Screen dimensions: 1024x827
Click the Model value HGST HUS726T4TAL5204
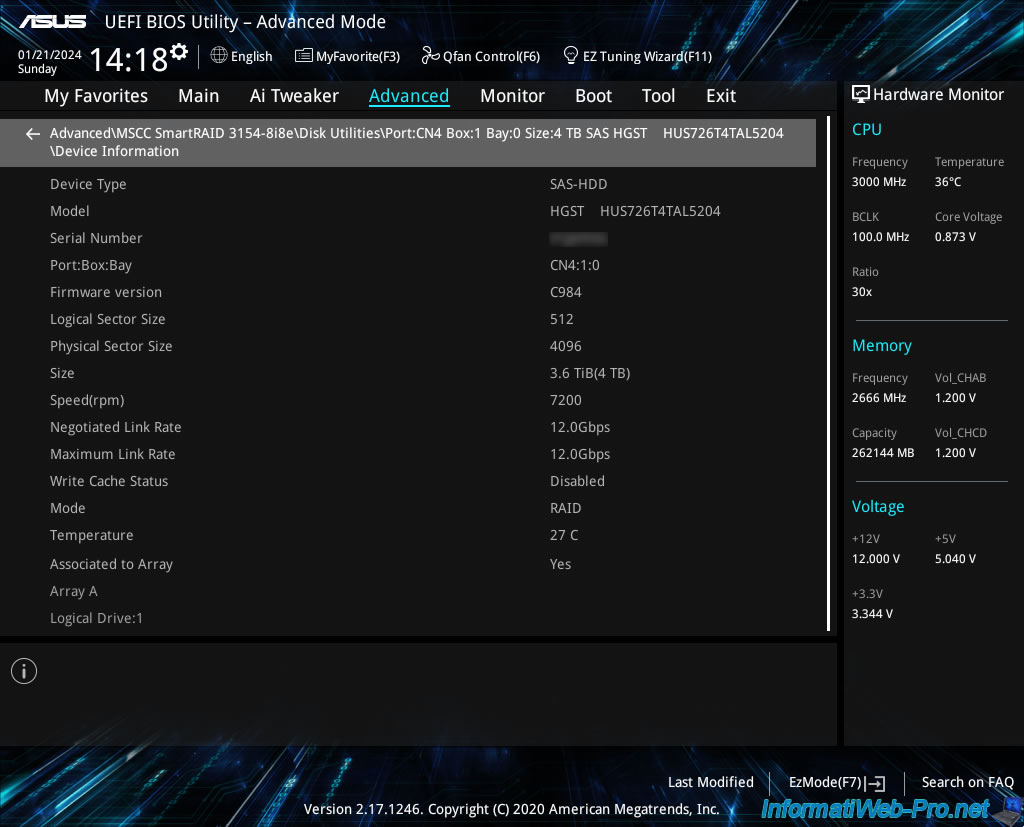[x=635, y=211]
